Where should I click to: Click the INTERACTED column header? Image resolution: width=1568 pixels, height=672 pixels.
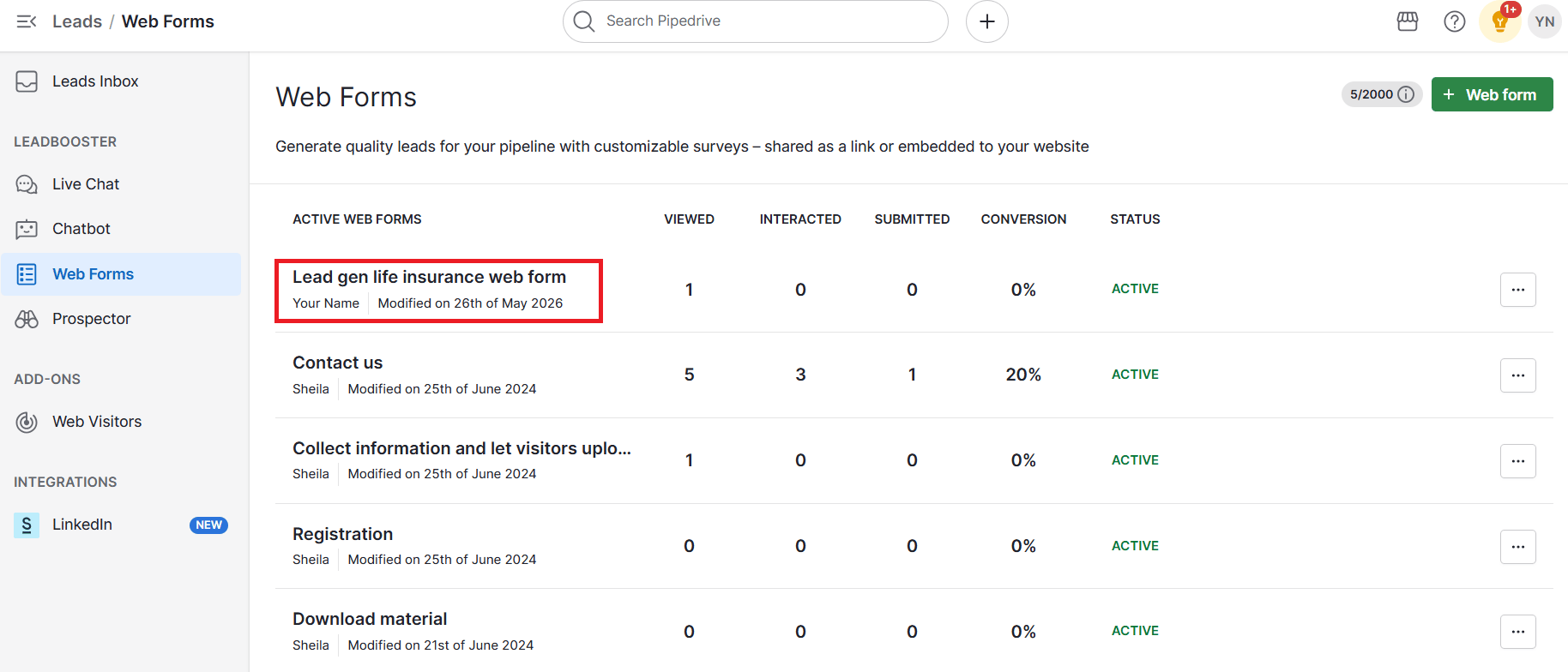tap(800, 219)
